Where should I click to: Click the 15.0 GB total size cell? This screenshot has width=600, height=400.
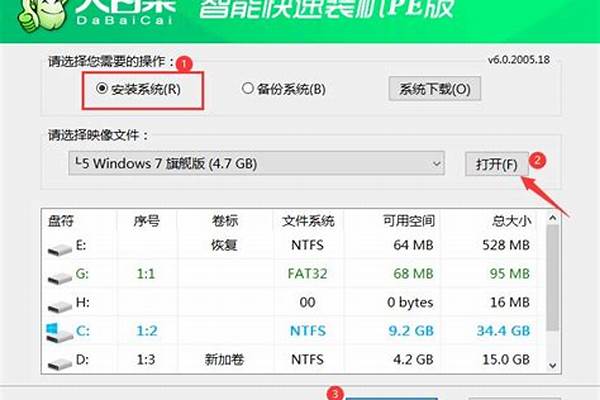506,359
